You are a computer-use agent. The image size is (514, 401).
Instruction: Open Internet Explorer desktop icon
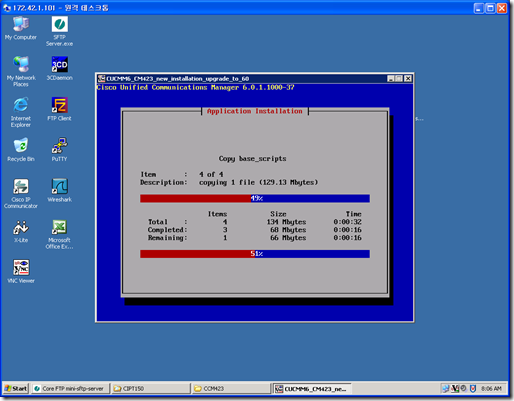21,112
